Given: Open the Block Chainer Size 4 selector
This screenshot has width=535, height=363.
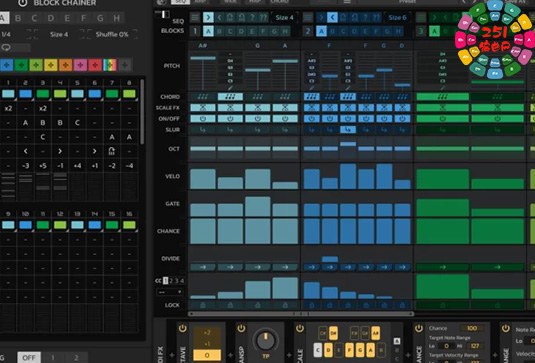Looking at the screenshot, I should pos(59,34).
